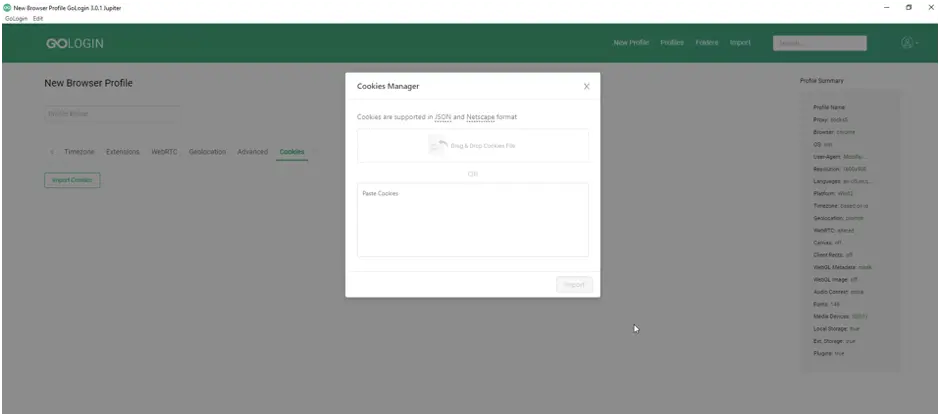The image size is (940, 416).
Task: Click the Profile Summary heading
Action: [821, 81]
